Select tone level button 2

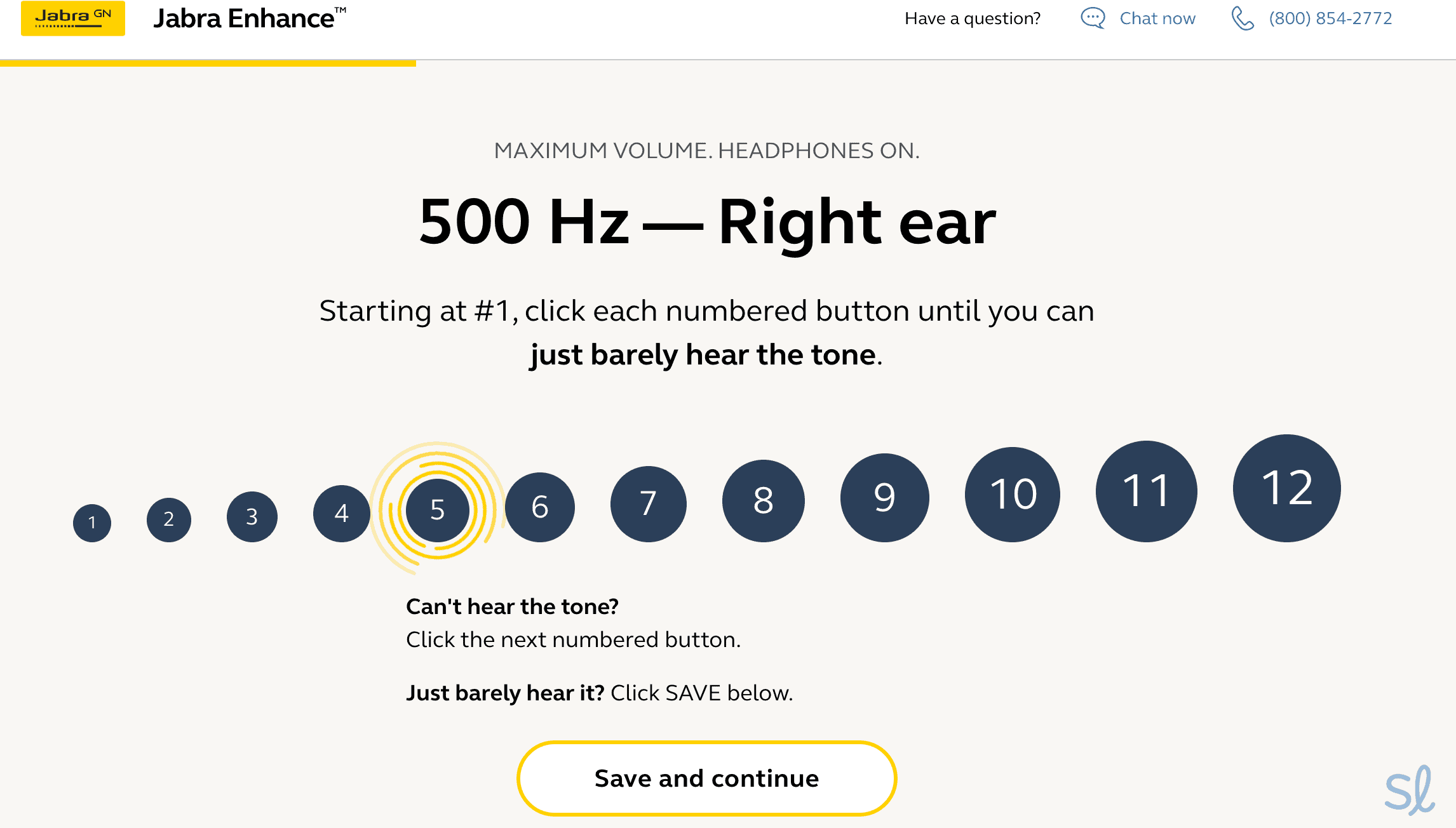169,519
